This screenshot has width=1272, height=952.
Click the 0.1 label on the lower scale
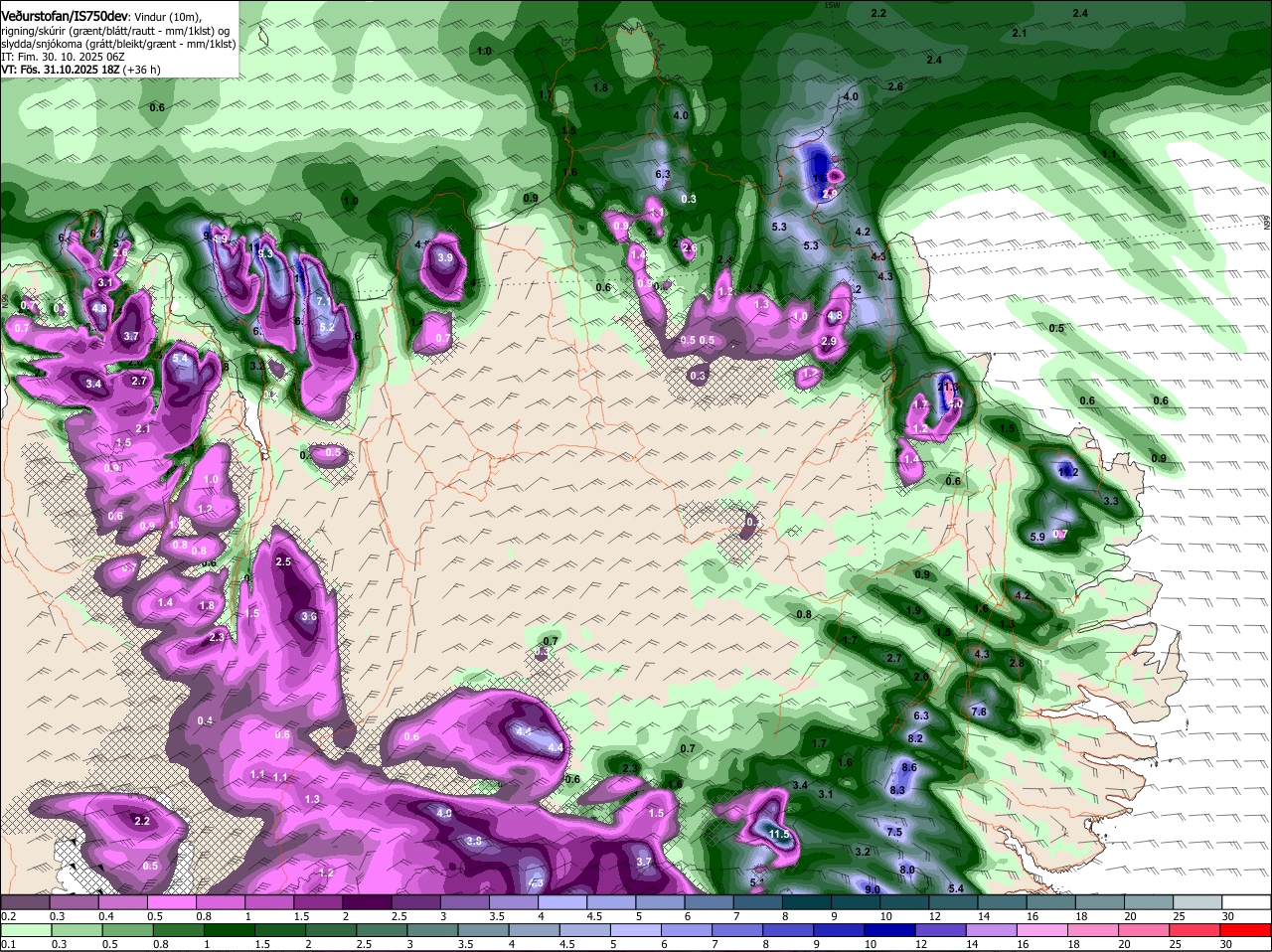(x=8, y=944)
